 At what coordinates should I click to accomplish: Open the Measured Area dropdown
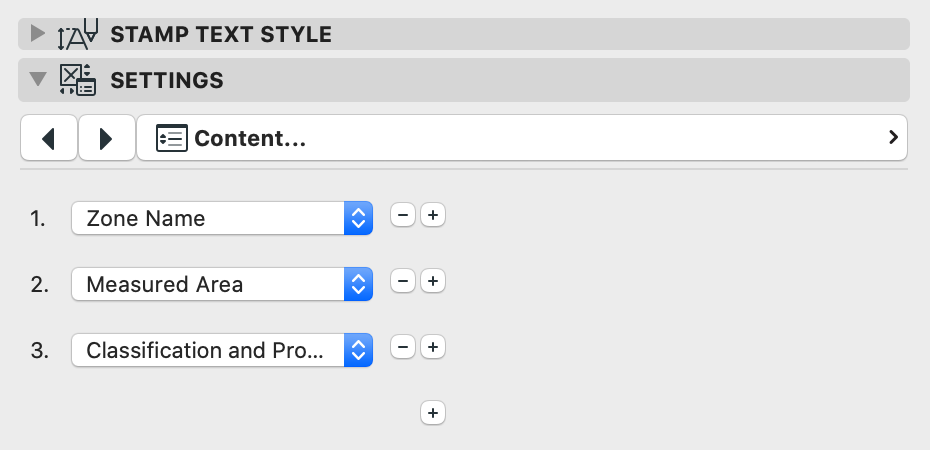coord(221,284)
